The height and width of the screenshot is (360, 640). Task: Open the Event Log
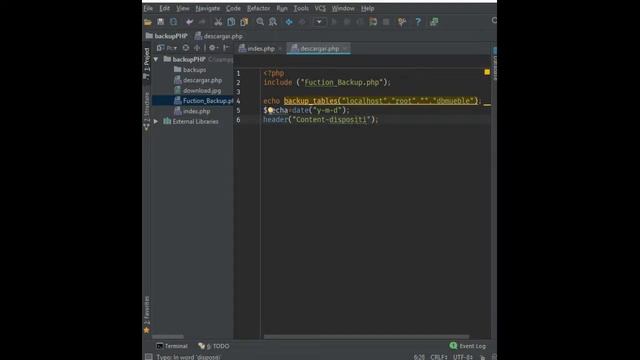pyautogui.click(x=467, y=346)
